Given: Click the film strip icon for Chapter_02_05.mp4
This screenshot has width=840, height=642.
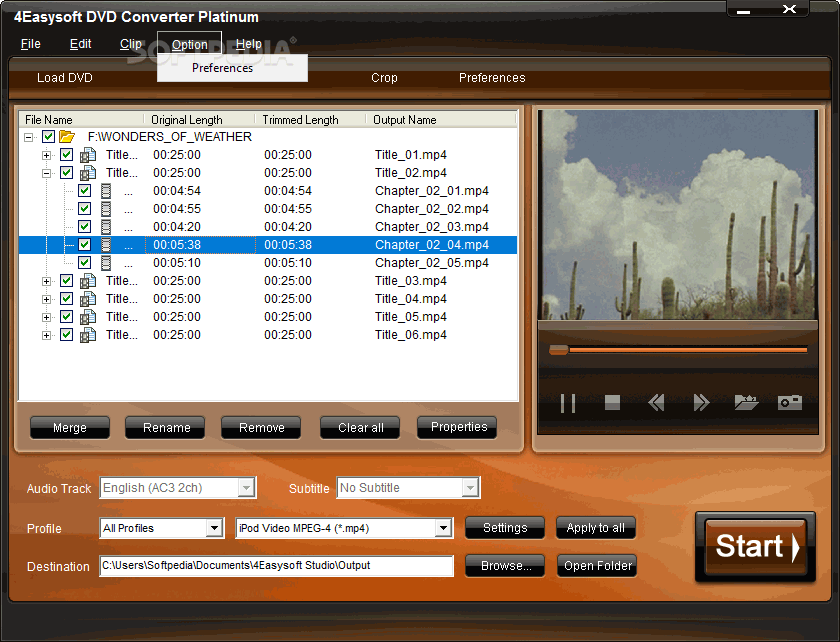Looking at the screenshot, I should [x=106, y=263].
